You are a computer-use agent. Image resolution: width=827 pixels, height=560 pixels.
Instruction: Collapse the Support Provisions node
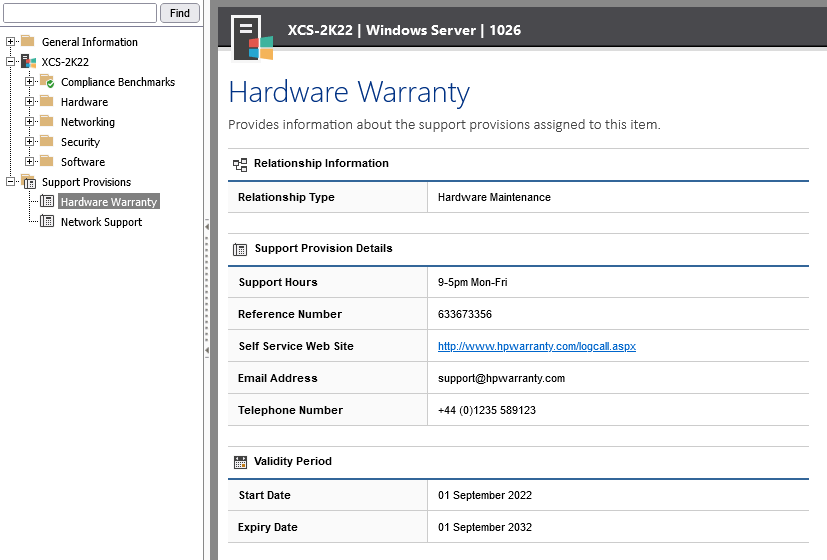pyautogui.click(x=10, y=181)
